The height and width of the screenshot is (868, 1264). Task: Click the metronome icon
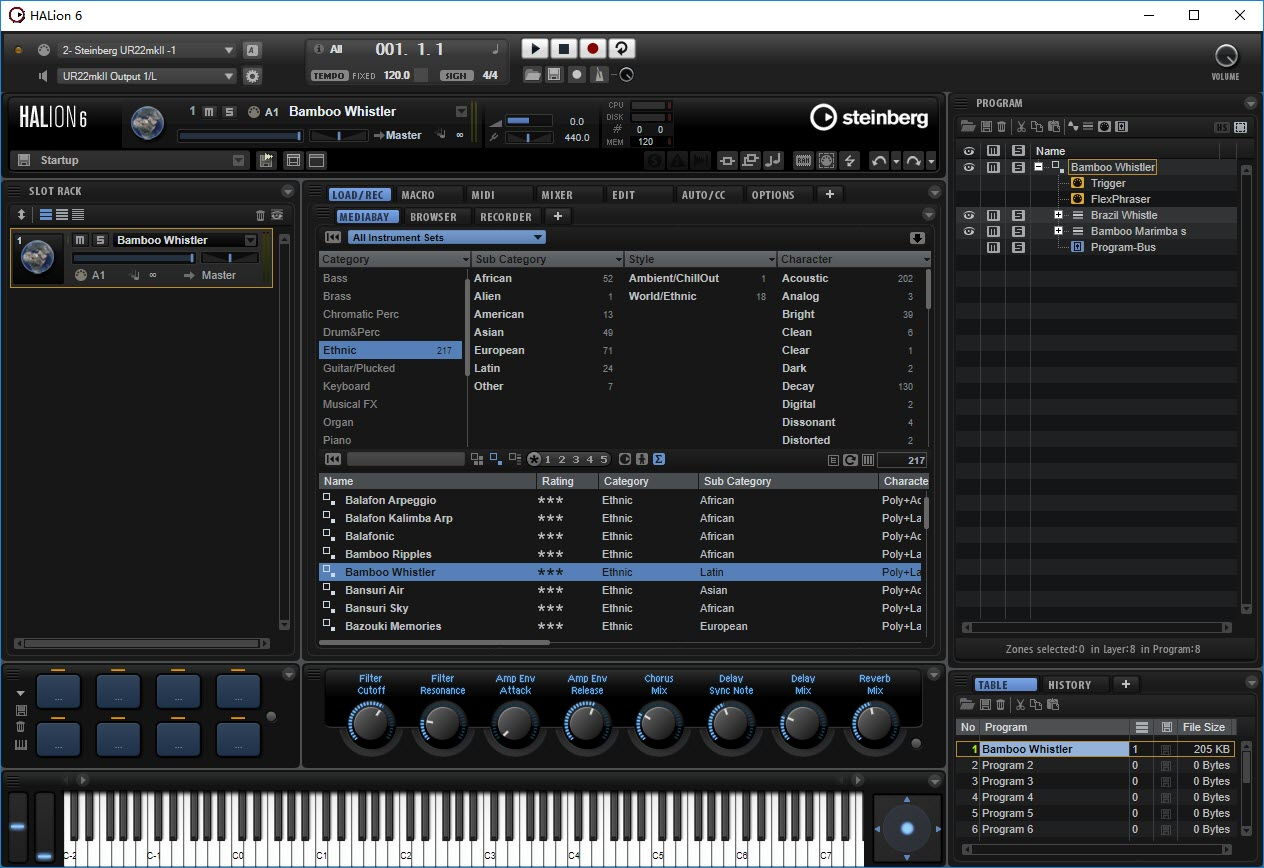[599, 75]
